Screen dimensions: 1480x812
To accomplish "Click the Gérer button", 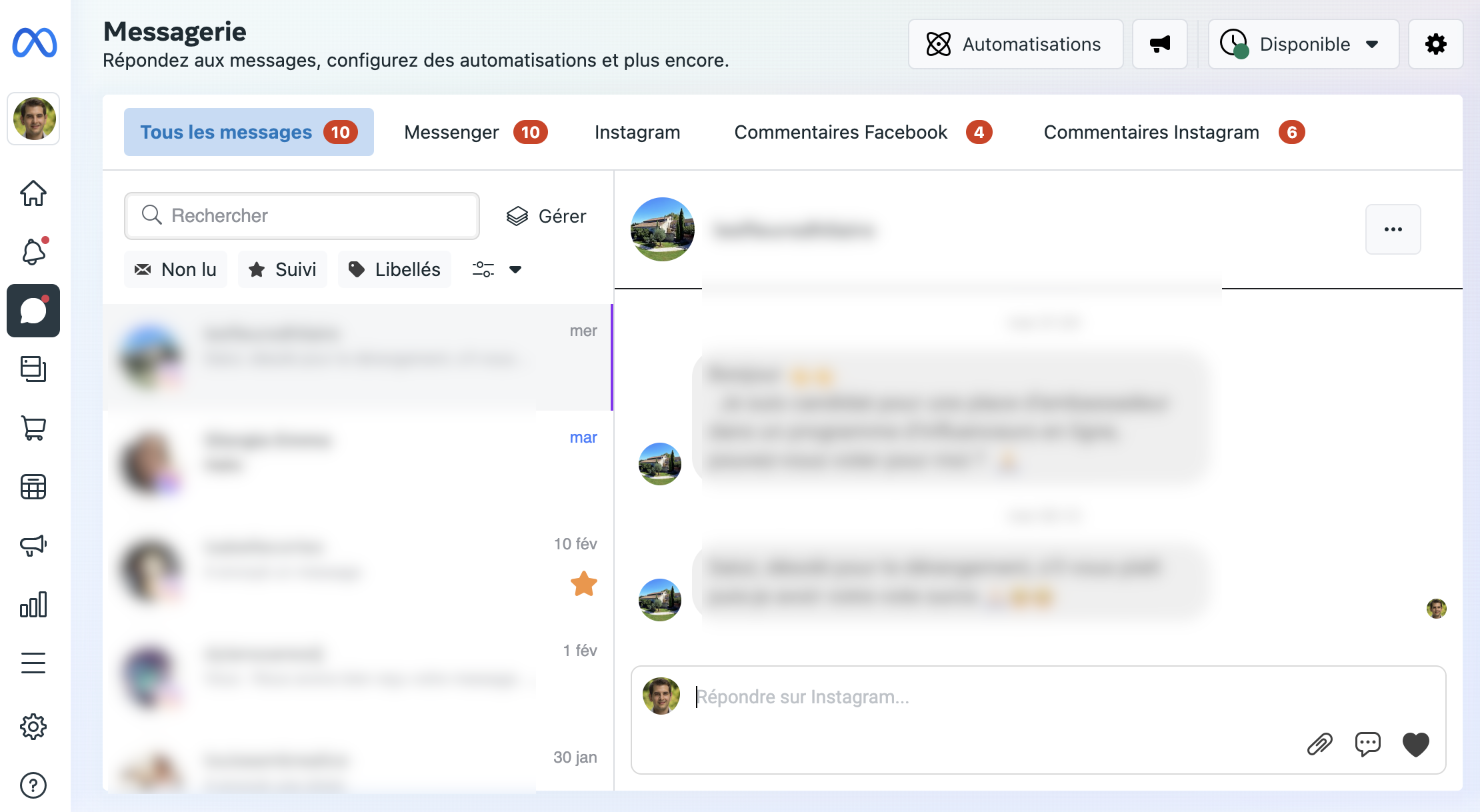I will (546, 216).
